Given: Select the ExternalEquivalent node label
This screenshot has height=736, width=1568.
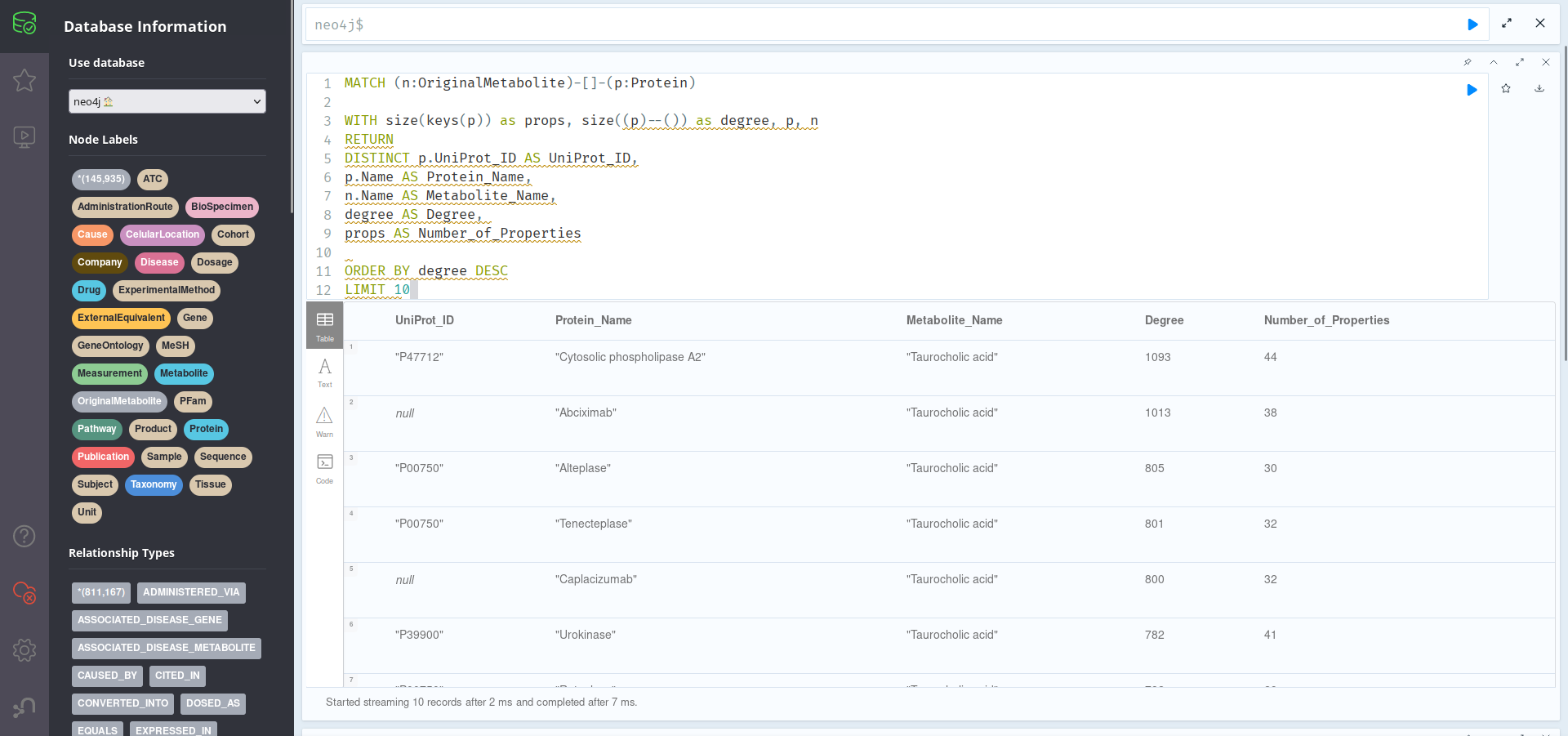Looking at the screenshot, I should click(121, 318).
